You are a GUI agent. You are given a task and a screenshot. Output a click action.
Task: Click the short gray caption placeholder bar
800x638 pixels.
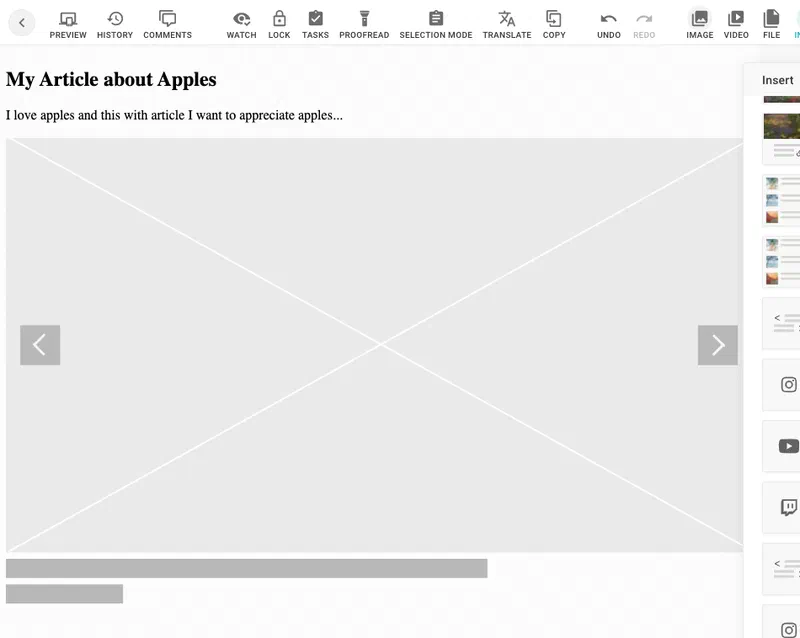(64, 594)
